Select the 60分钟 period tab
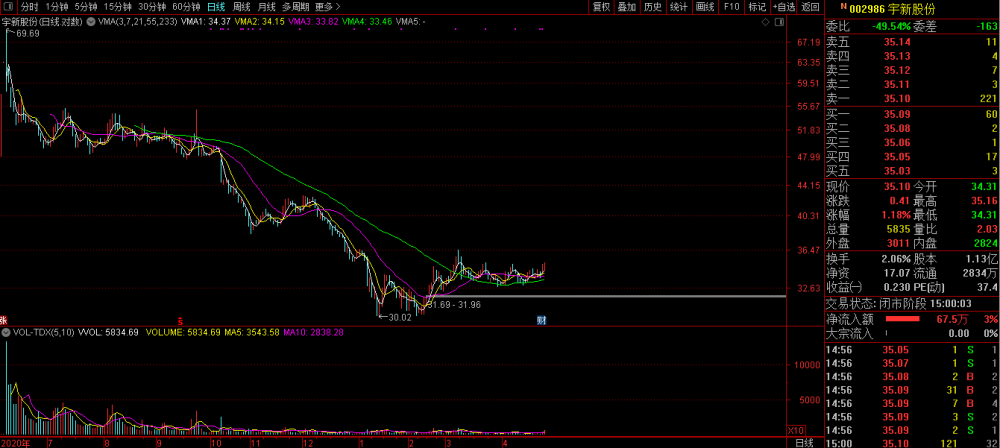 click(186, 7)
